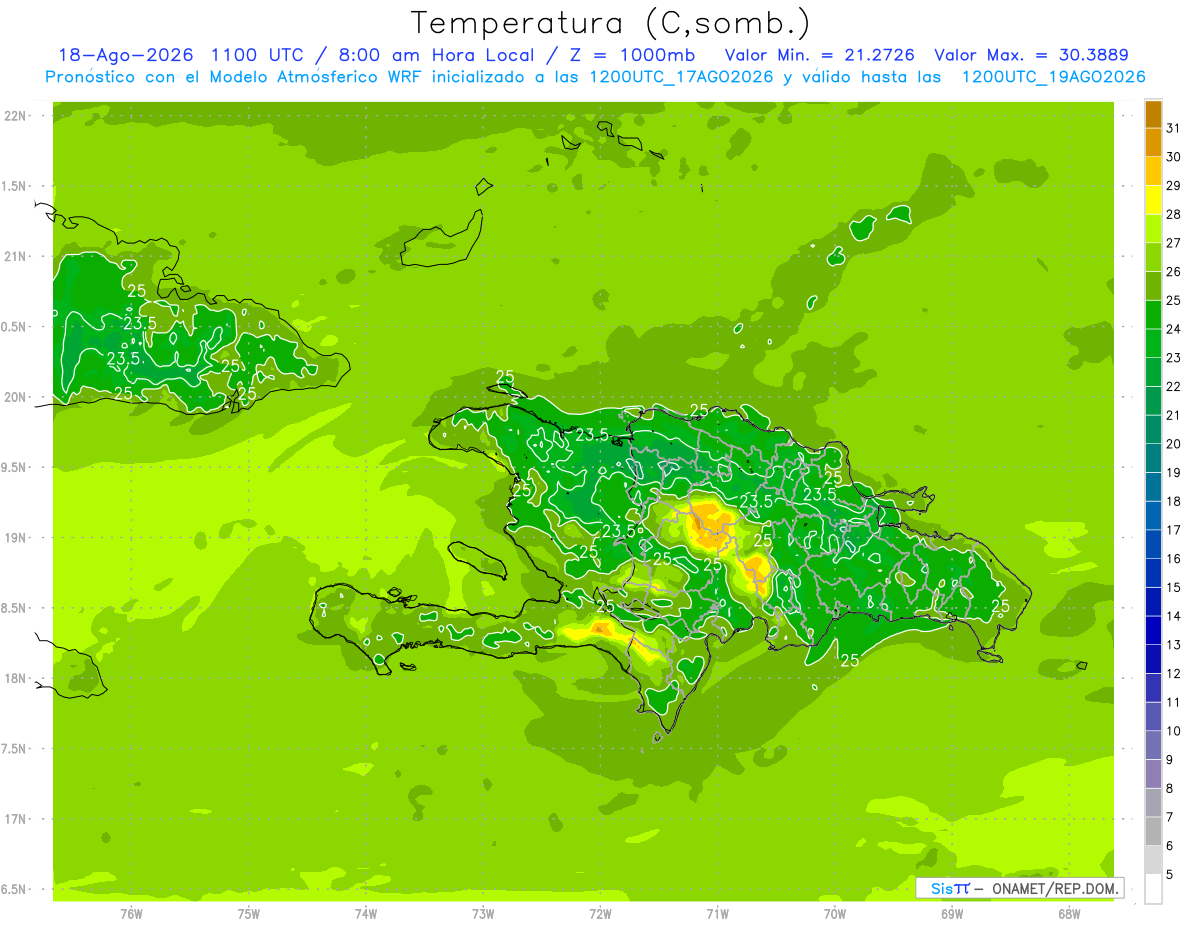Pick the yellow swatch between 28 and 29
1200x927 pixels.
tap(1153, 200)
